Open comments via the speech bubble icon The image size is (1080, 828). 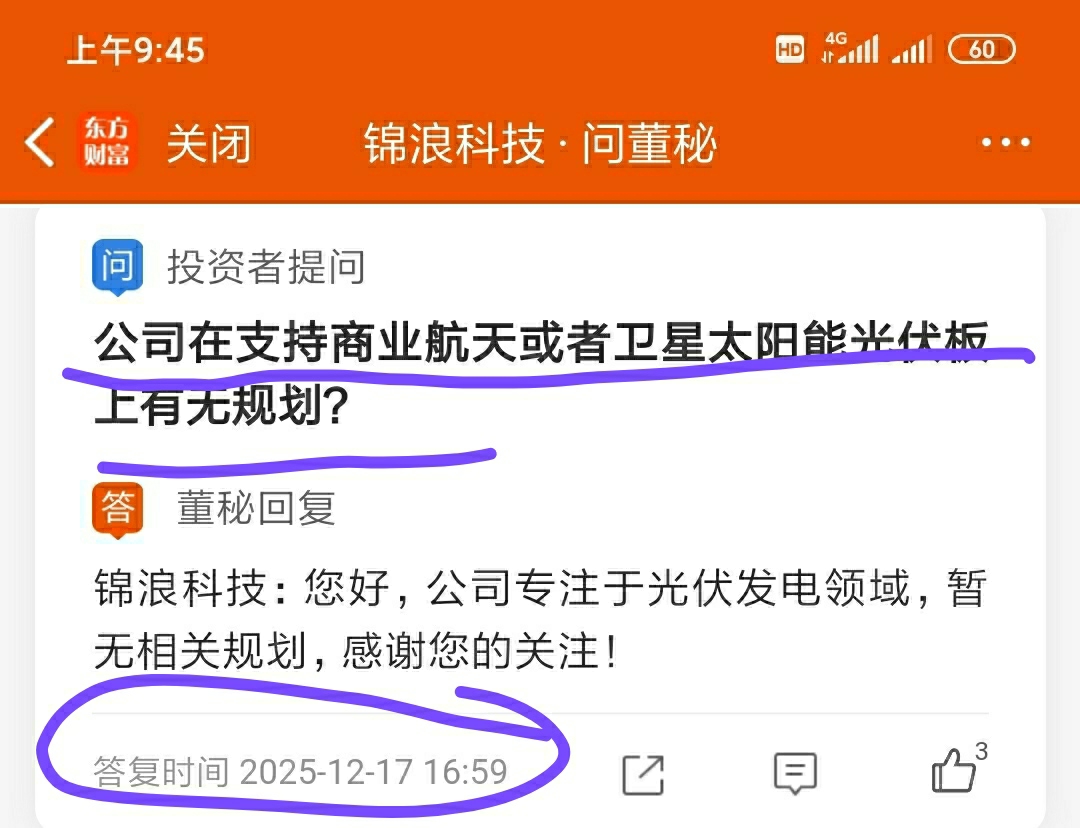(796, 774)
